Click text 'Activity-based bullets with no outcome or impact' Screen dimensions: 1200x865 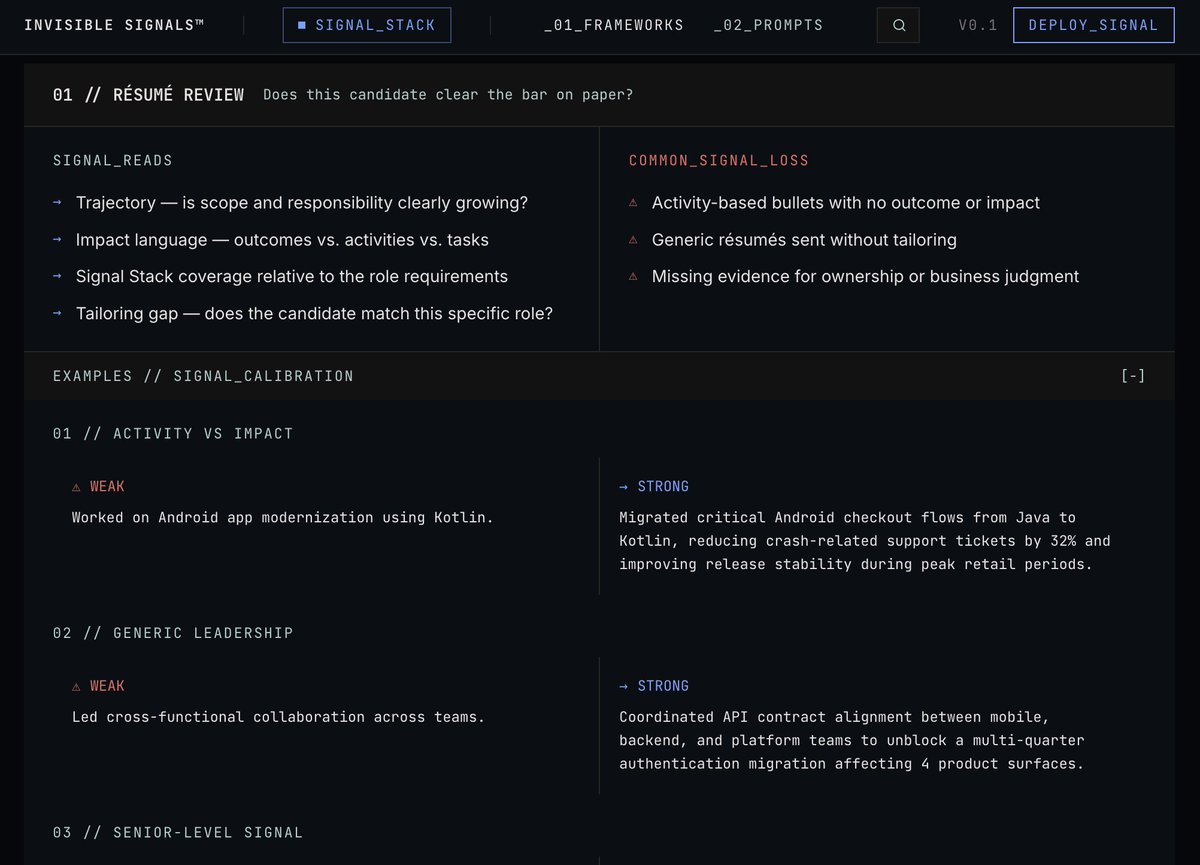(846, 203)
